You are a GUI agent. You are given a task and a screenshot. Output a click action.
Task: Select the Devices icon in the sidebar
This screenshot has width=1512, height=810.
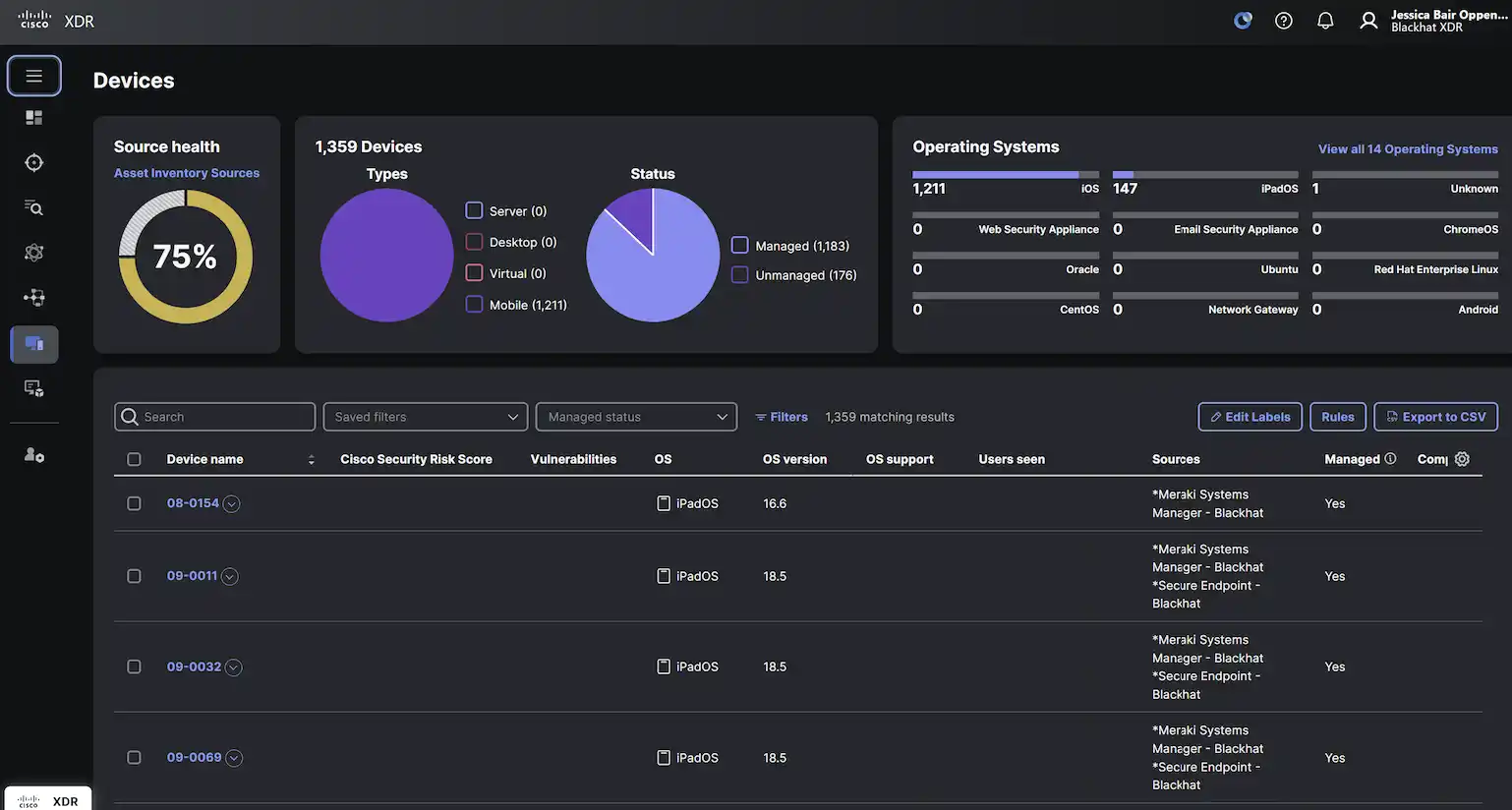click(33, 344)
